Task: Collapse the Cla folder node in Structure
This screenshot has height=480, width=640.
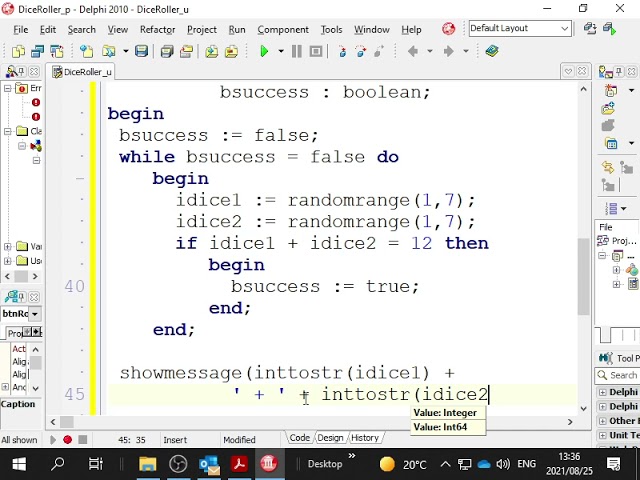Action: (x=7, y=131)
